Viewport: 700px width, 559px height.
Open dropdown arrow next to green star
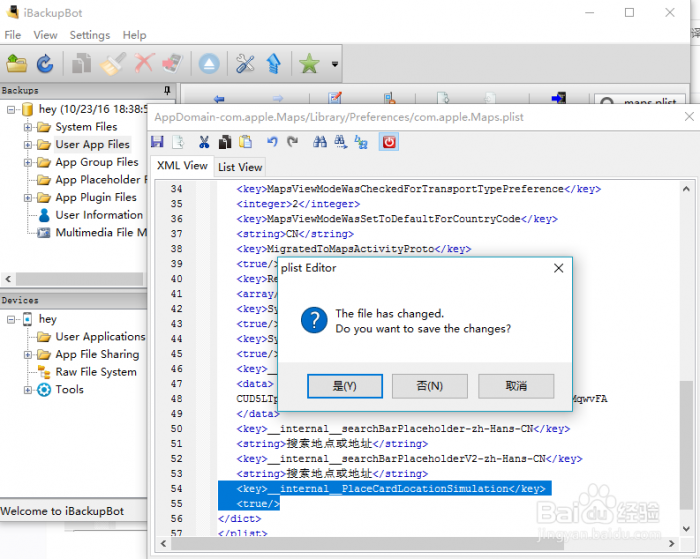coord(335,64)
